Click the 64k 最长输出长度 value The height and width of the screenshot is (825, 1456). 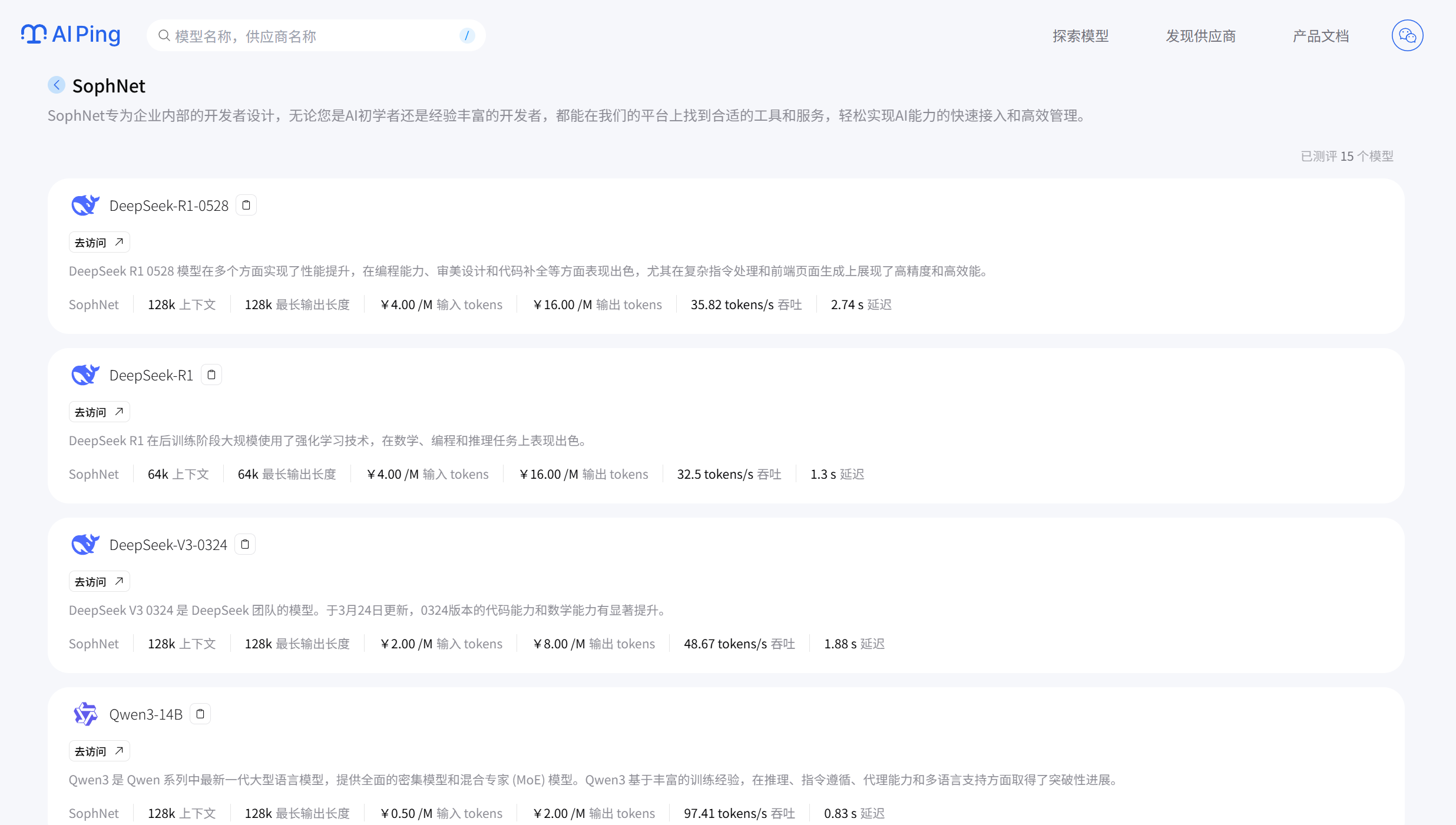287,474
